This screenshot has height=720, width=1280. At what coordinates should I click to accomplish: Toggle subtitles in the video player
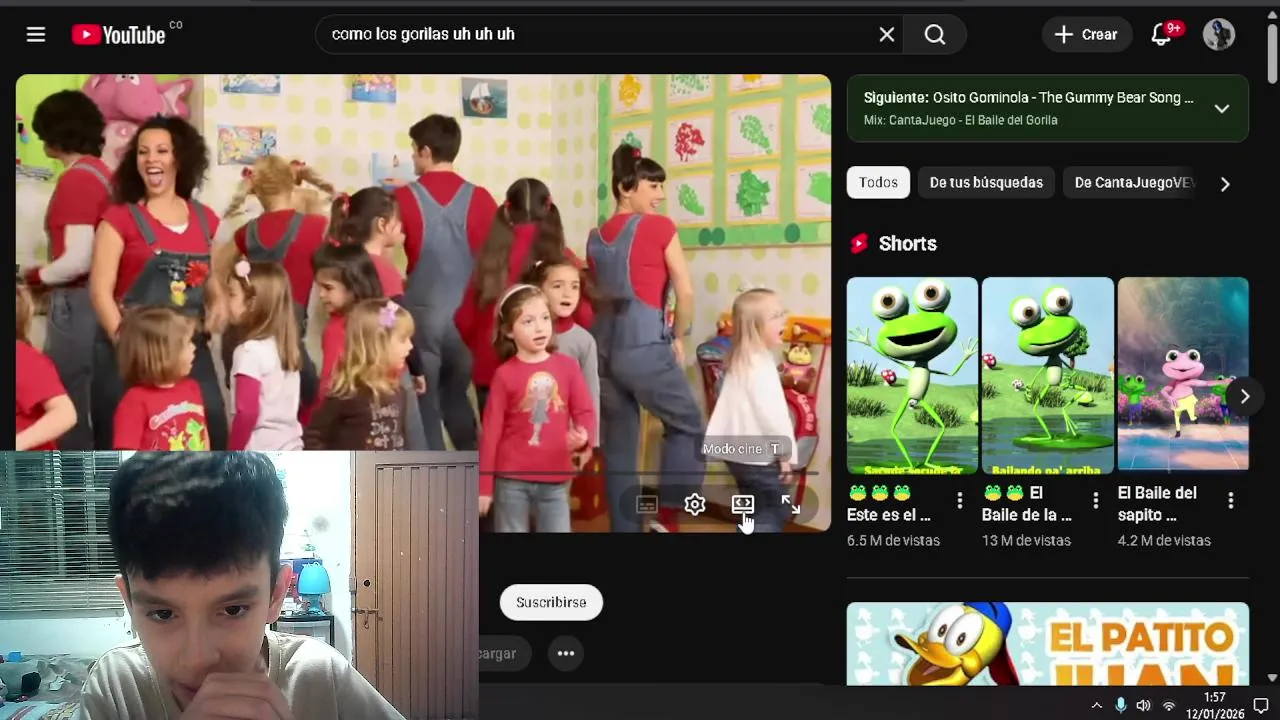647,505
